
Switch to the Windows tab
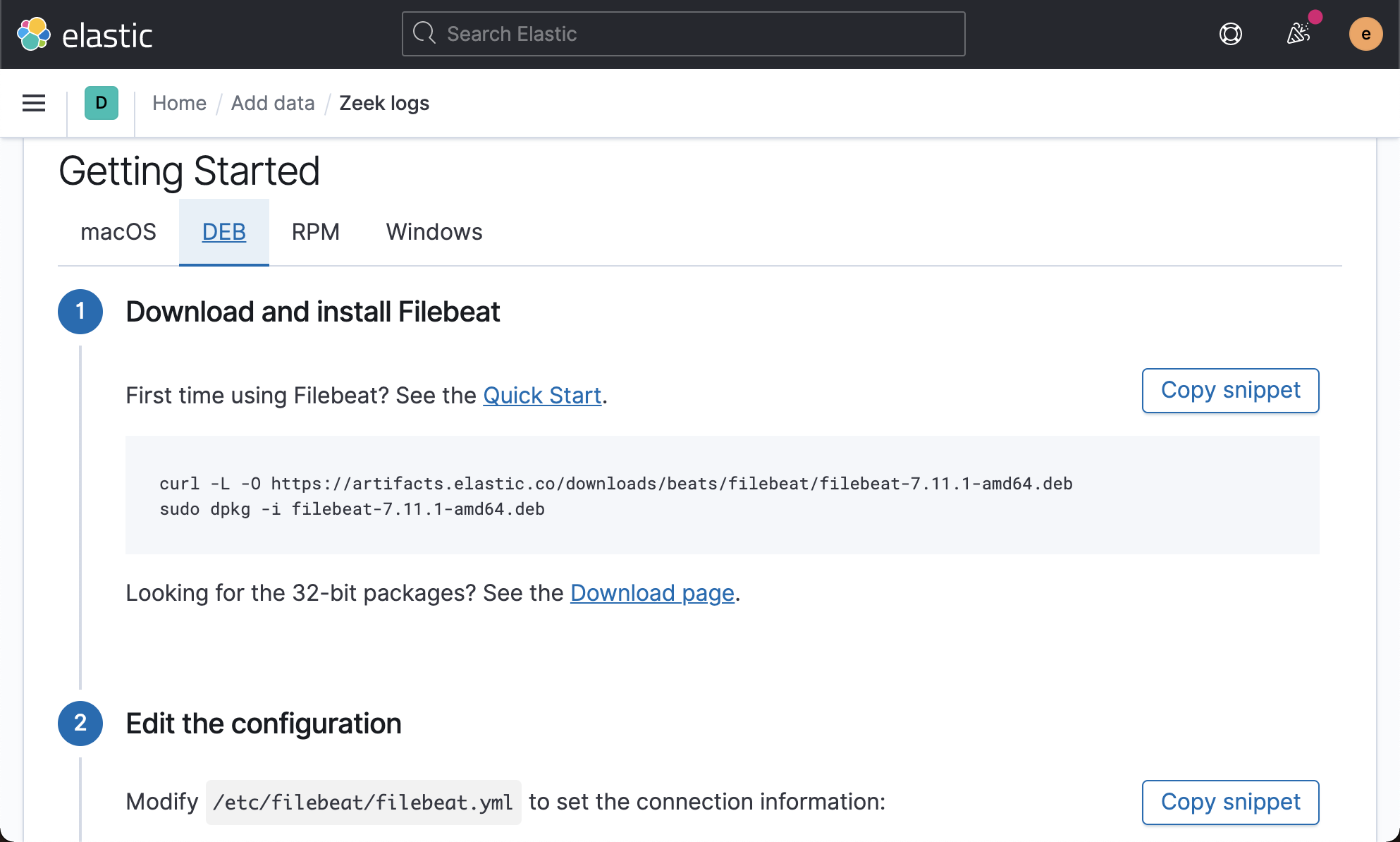click(x=434, y=231)
